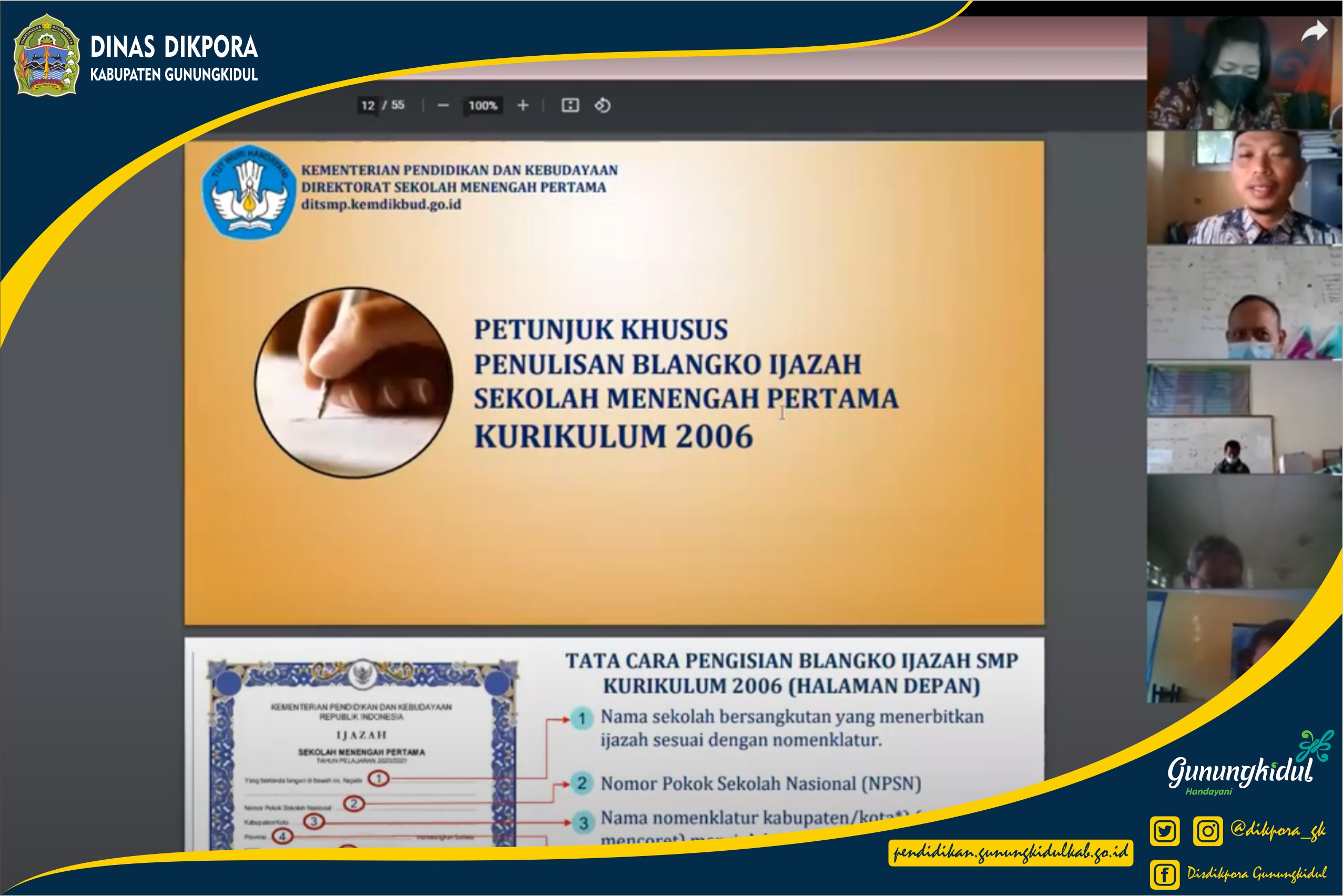This screenshot has width=1343, height=896.
Task: Click the zoom in plus button
Action: (522, 106)
